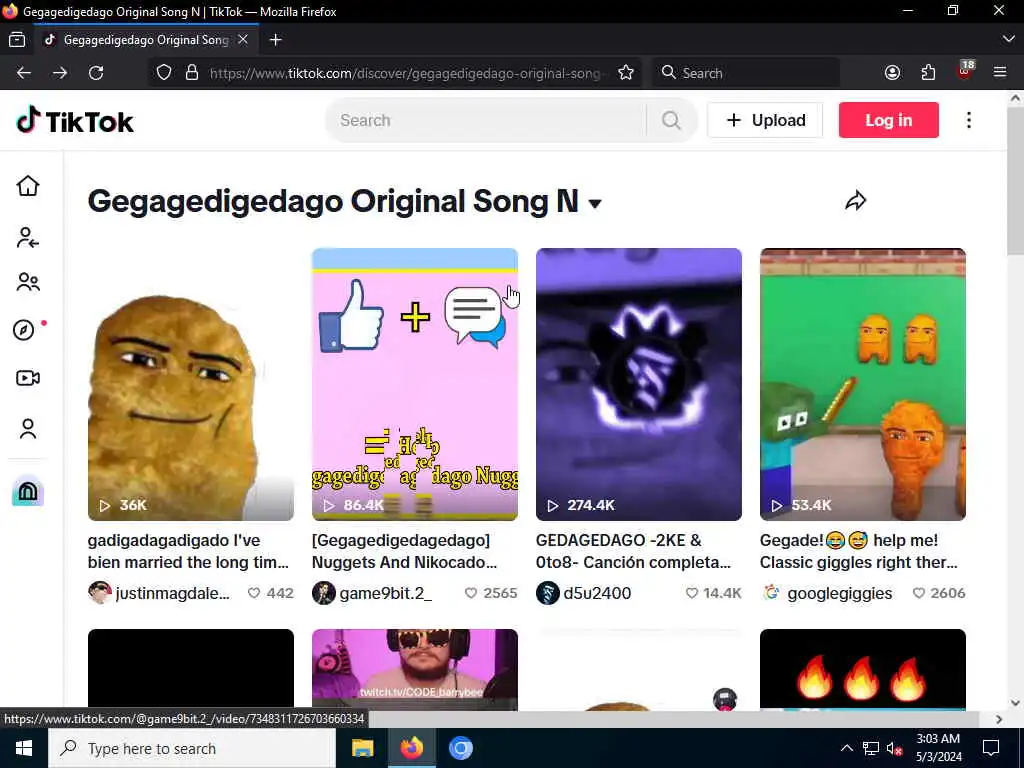Like the justinmagdale video heart 442
Viewport: 1024px width, 768px height.
pos(254,593)
